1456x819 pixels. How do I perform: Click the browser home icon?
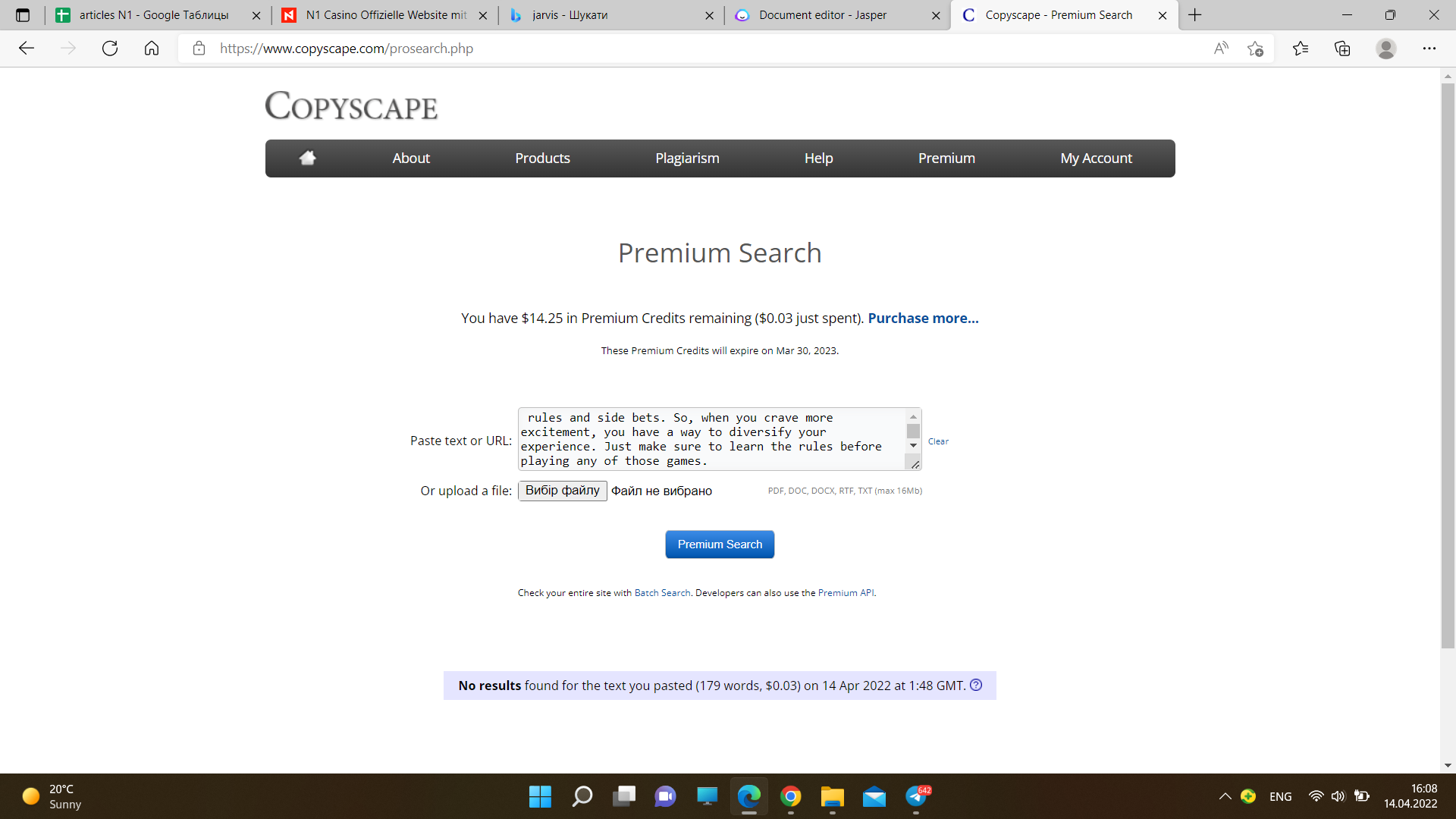click(152, 49)
